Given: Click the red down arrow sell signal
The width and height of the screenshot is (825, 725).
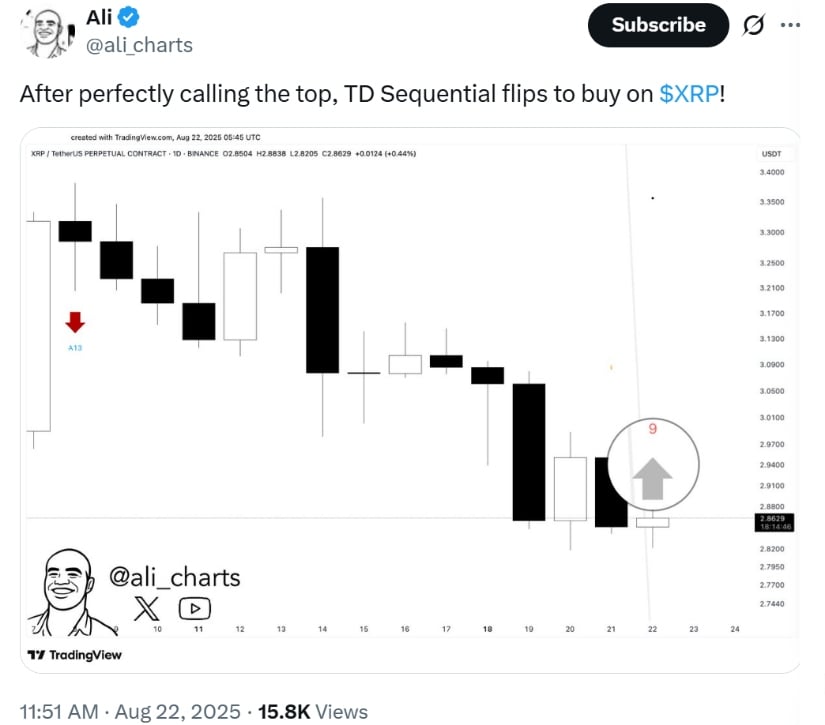Looking at the screenshot, I should pyautogui.click(x=75, y=322).
